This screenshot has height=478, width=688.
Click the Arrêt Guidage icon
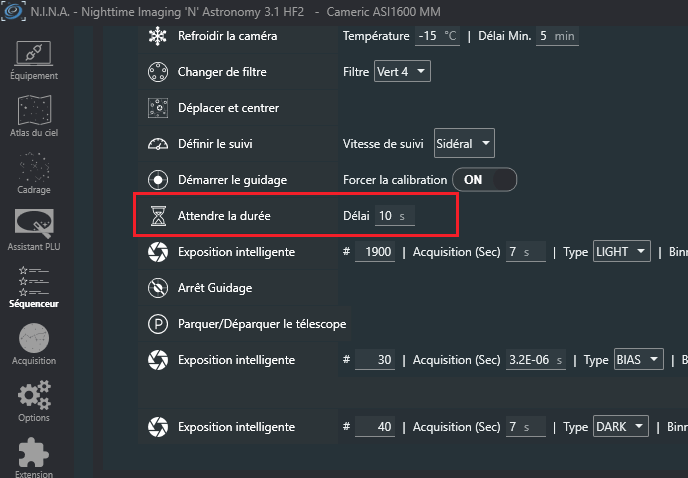click(158, 288)
